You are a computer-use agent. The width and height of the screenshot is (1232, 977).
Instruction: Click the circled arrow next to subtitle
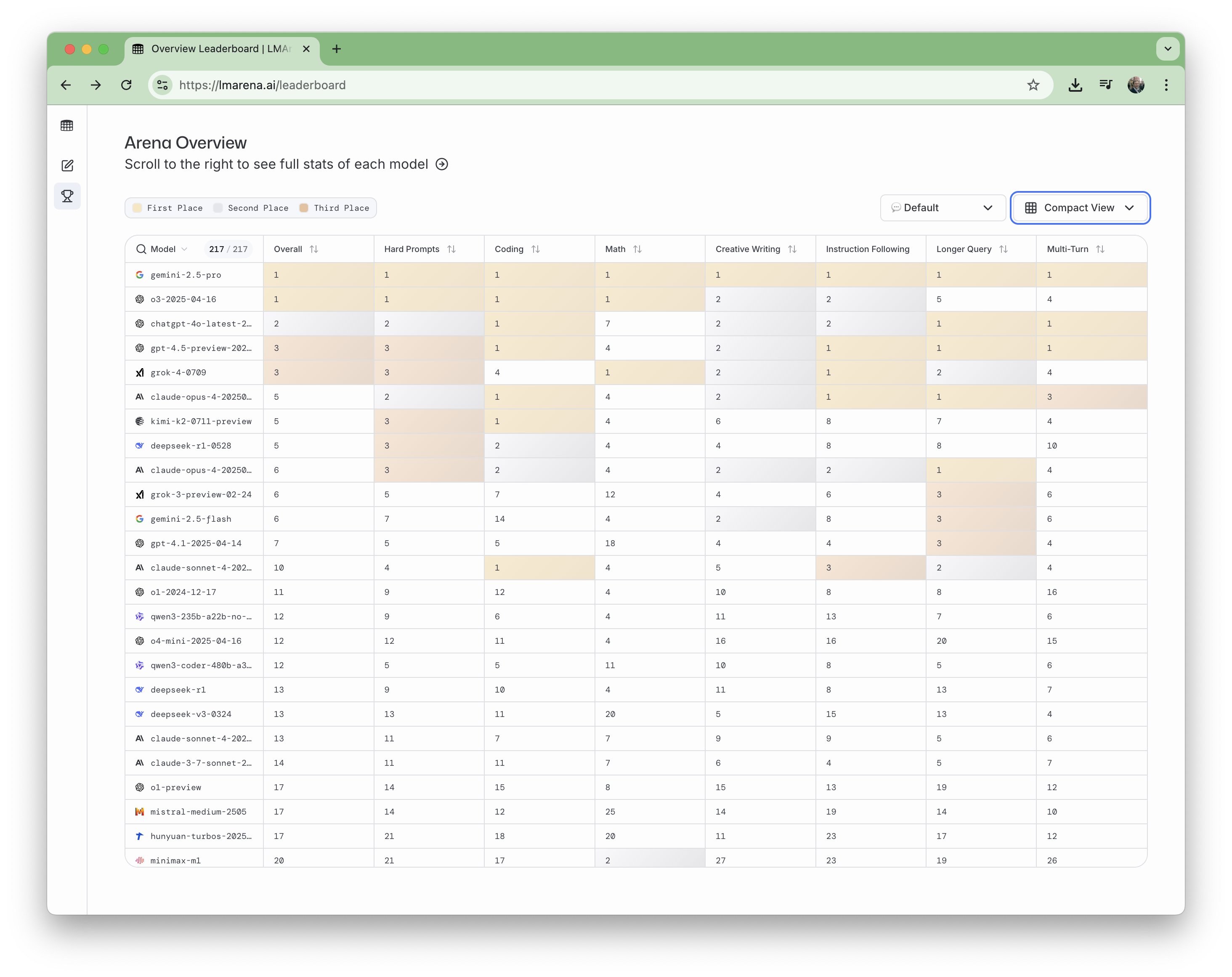442,165
